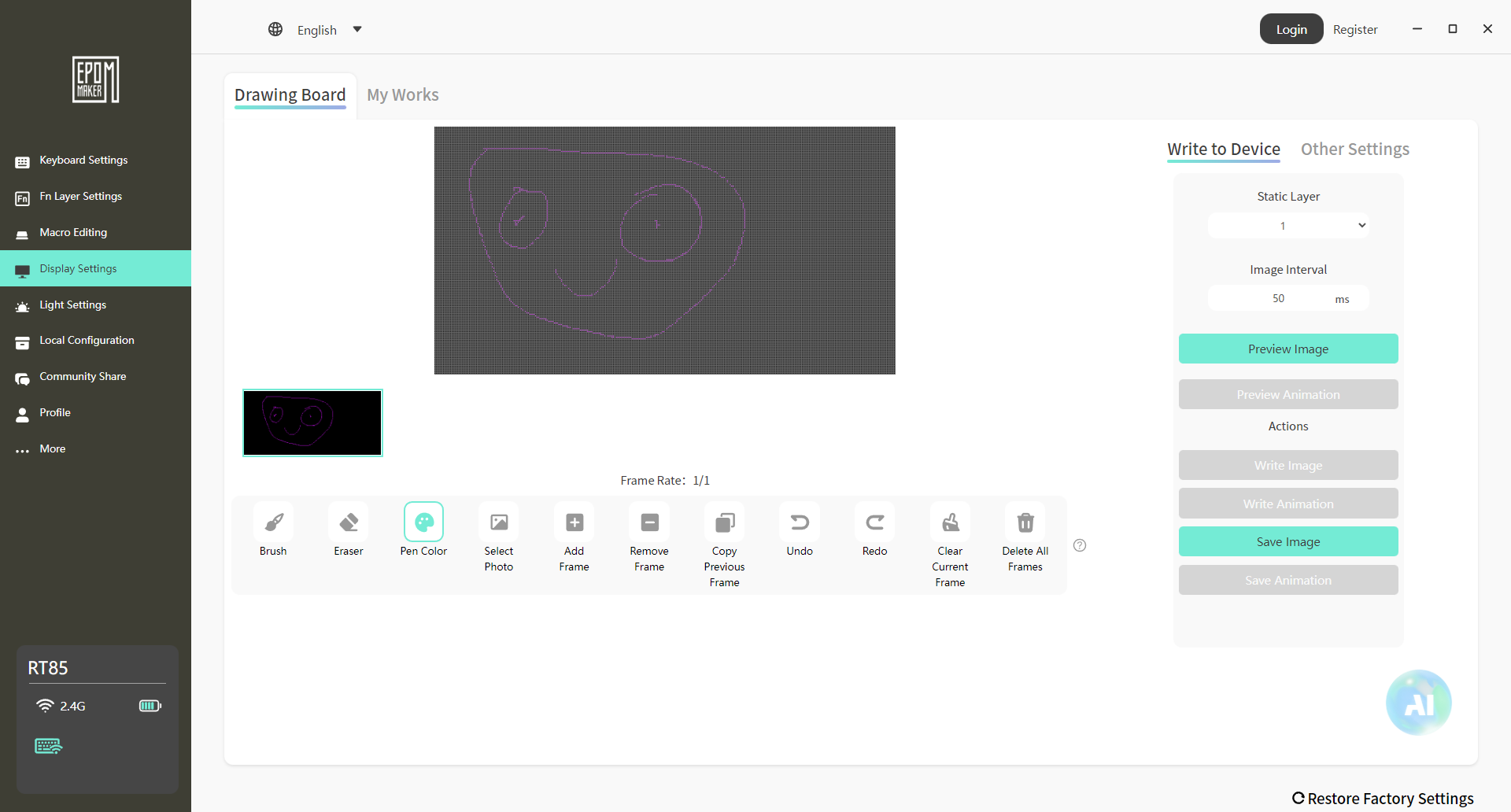
Task: Click the Add Frame icon
Action: tap(574, 522)
